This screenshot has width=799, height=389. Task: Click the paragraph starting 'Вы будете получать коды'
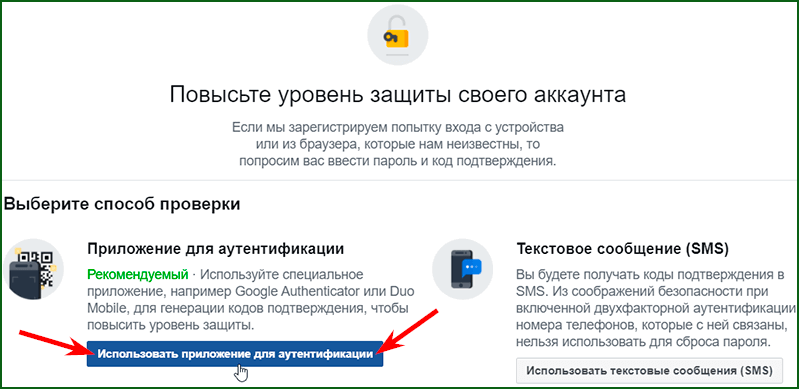click(x=656, y=308)
